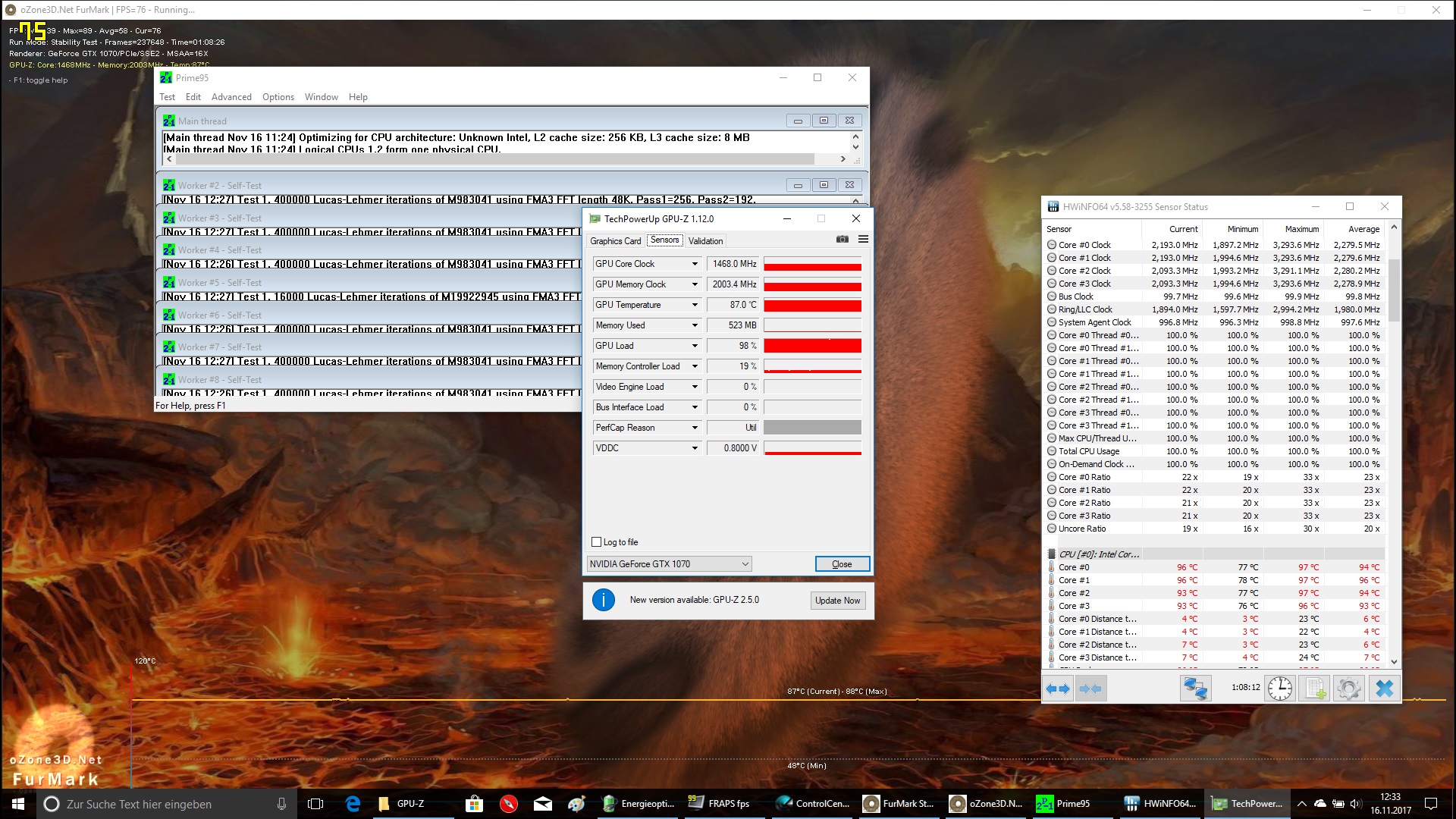Image resolution: width=1456 pixels, height=819 pixels.
Task: Click the Update Now button
Action: coord(837,601)
